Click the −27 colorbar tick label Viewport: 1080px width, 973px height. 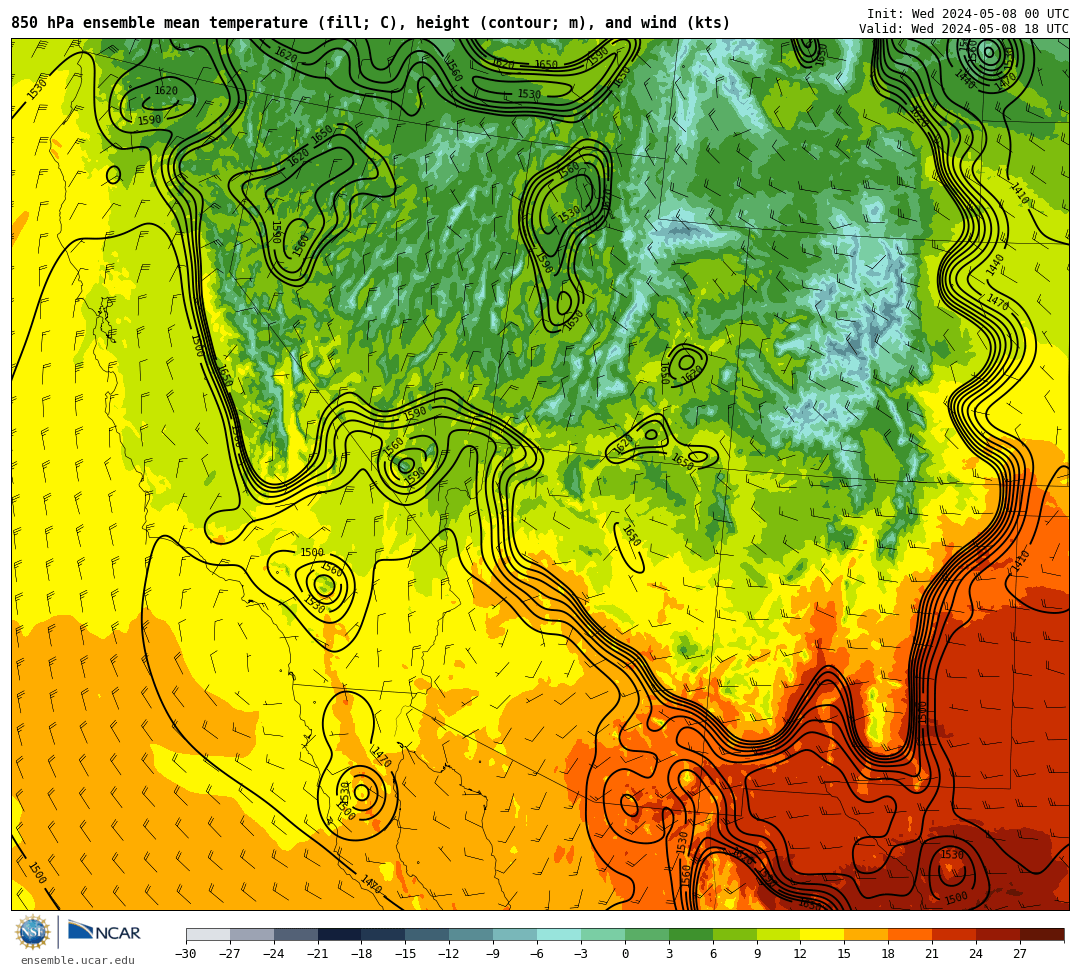click(230, 954)
